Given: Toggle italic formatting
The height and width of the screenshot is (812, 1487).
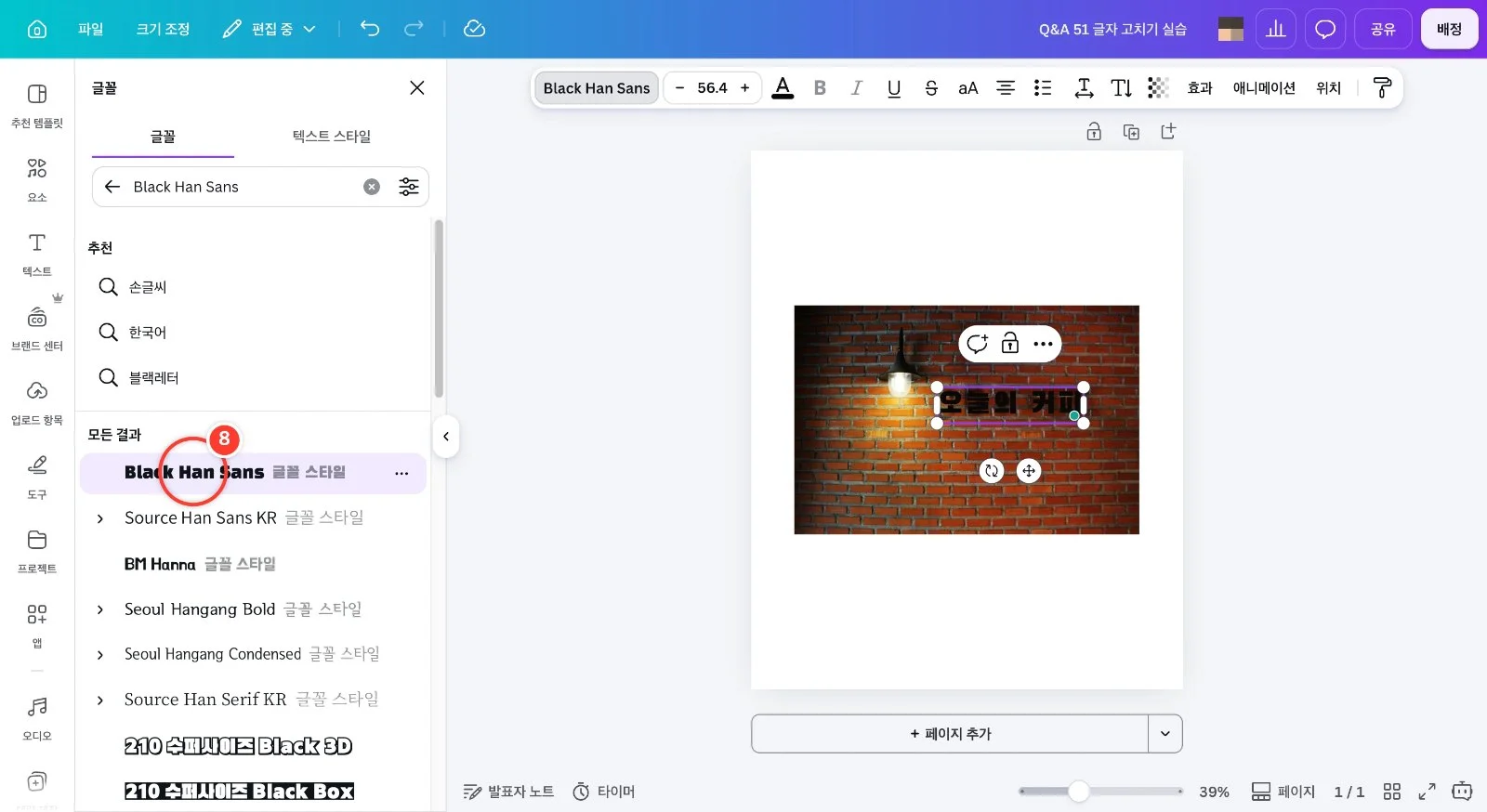Looking at the screenshot, I should 856,88.
